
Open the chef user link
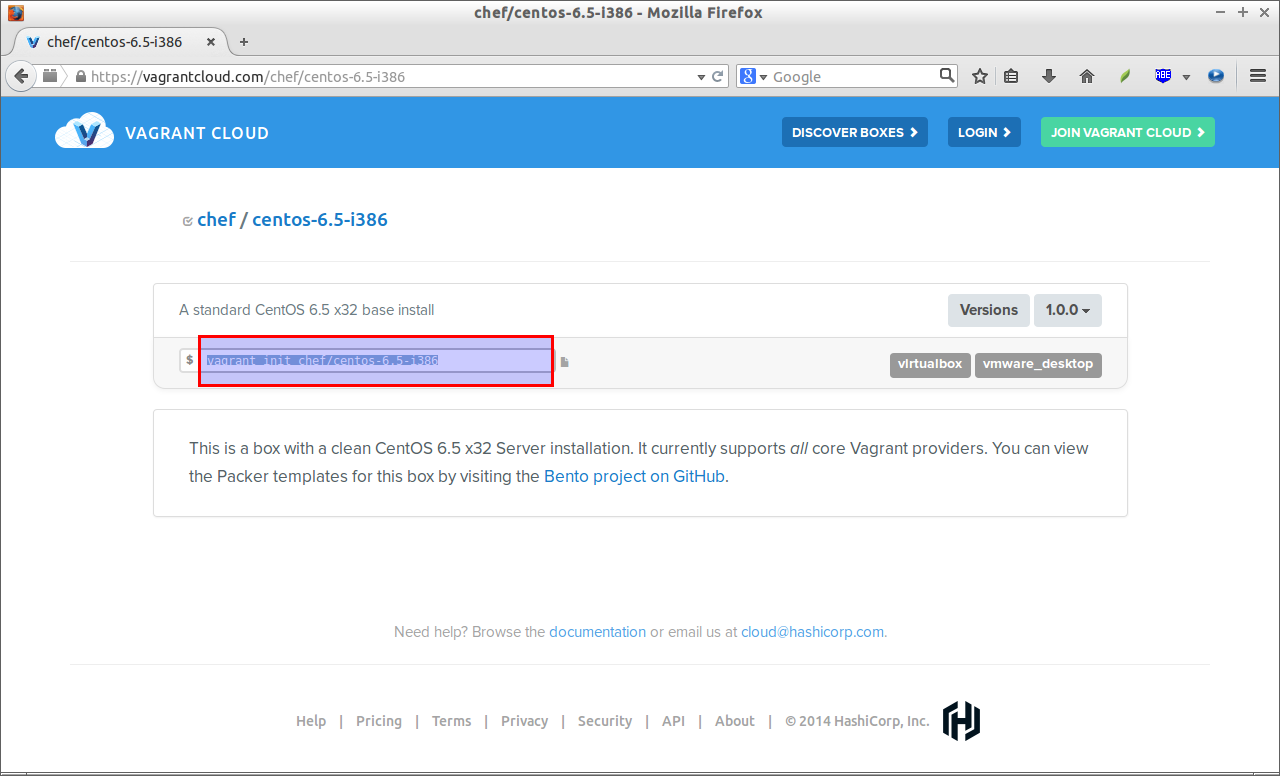tap(216, 219)
